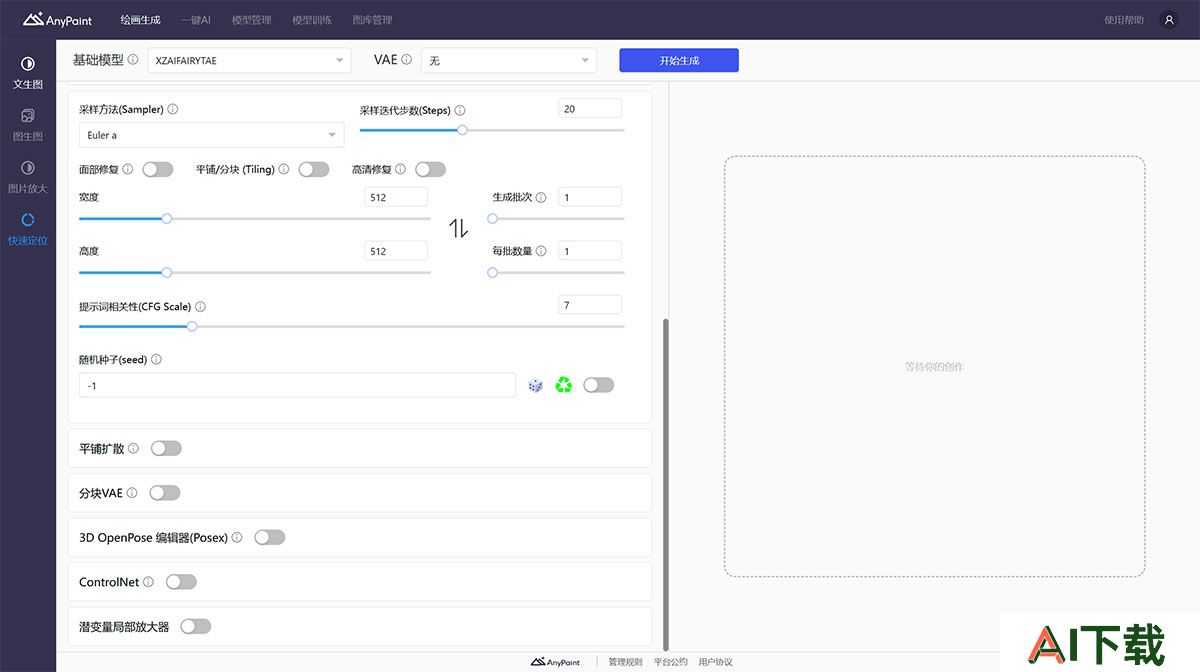The height and width of the screenshot is (672, 1200).
Task: Click info icon beside 生成批次
Action: (x=541, y=198)
